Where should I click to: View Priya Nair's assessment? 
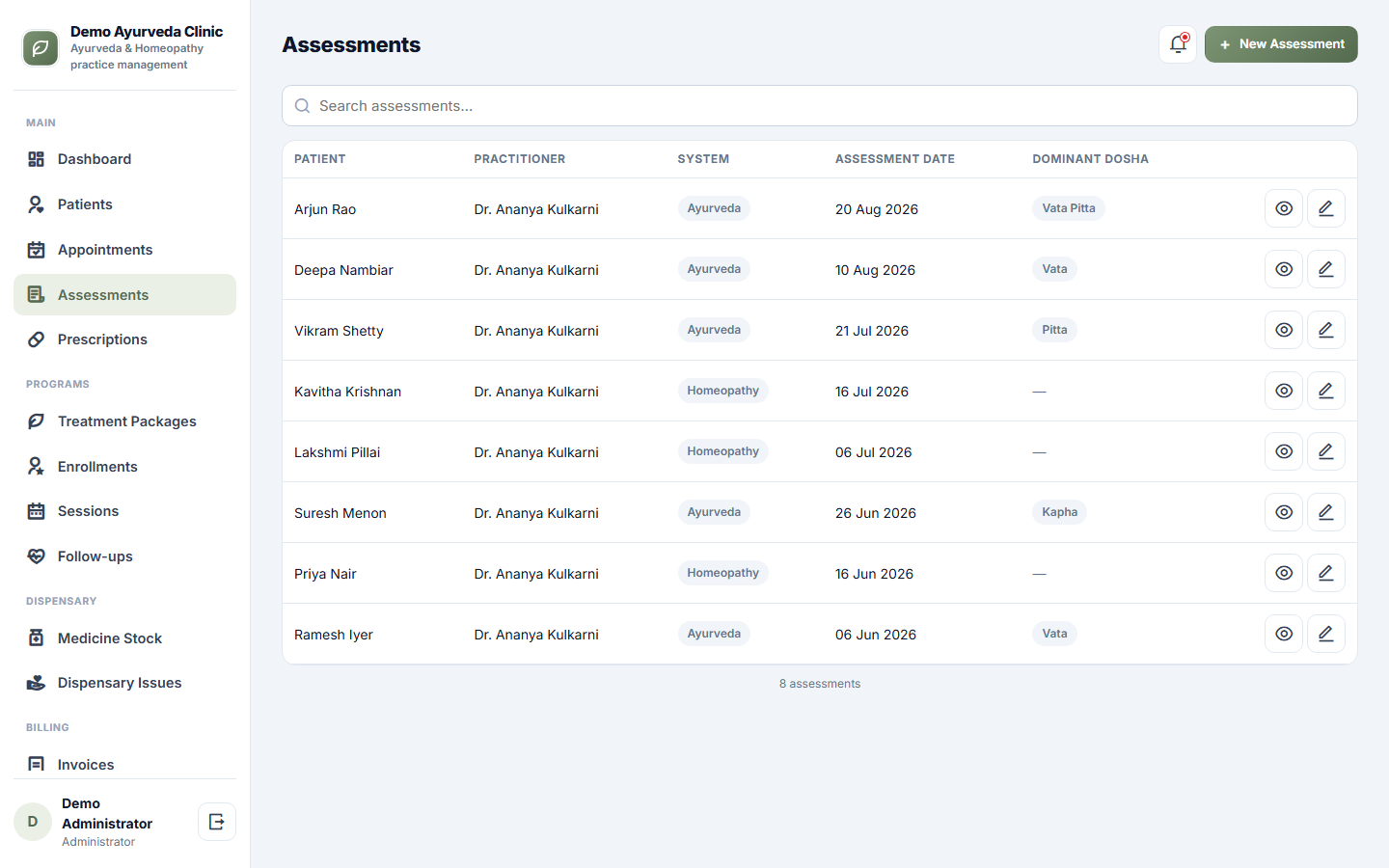(1284, 573)
